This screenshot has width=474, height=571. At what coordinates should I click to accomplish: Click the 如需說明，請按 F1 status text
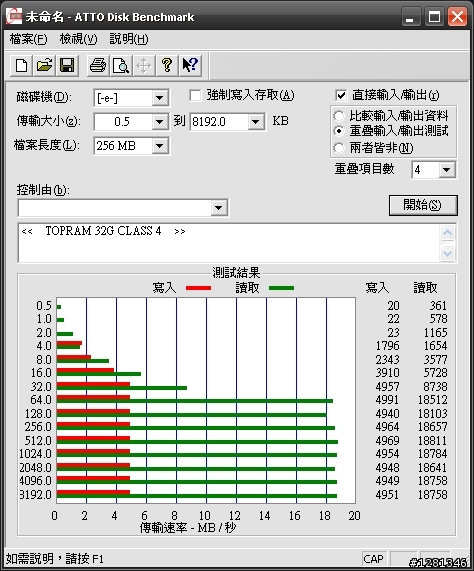pos(55,559)
